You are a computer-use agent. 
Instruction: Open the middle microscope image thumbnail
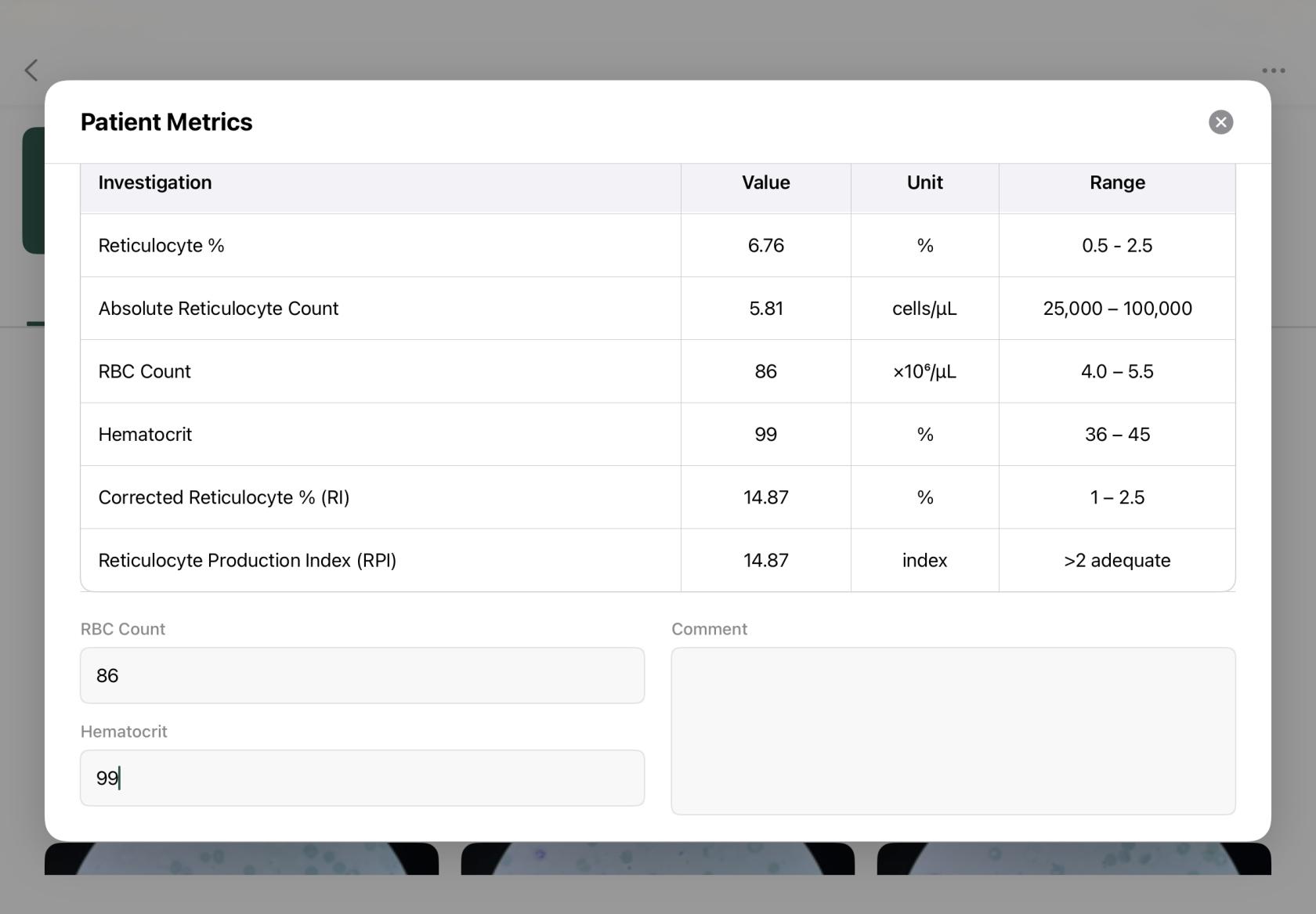658,858
